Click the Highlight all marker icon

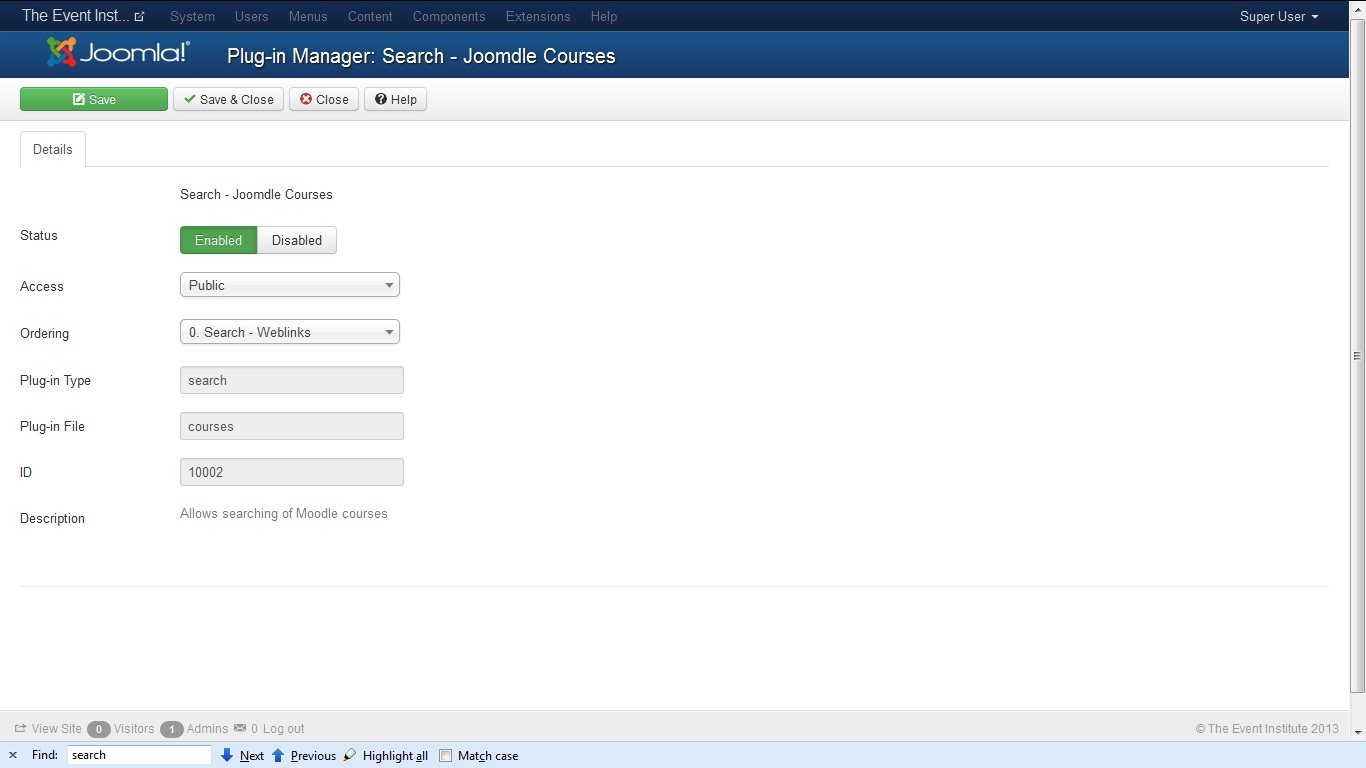pos(349,755)
